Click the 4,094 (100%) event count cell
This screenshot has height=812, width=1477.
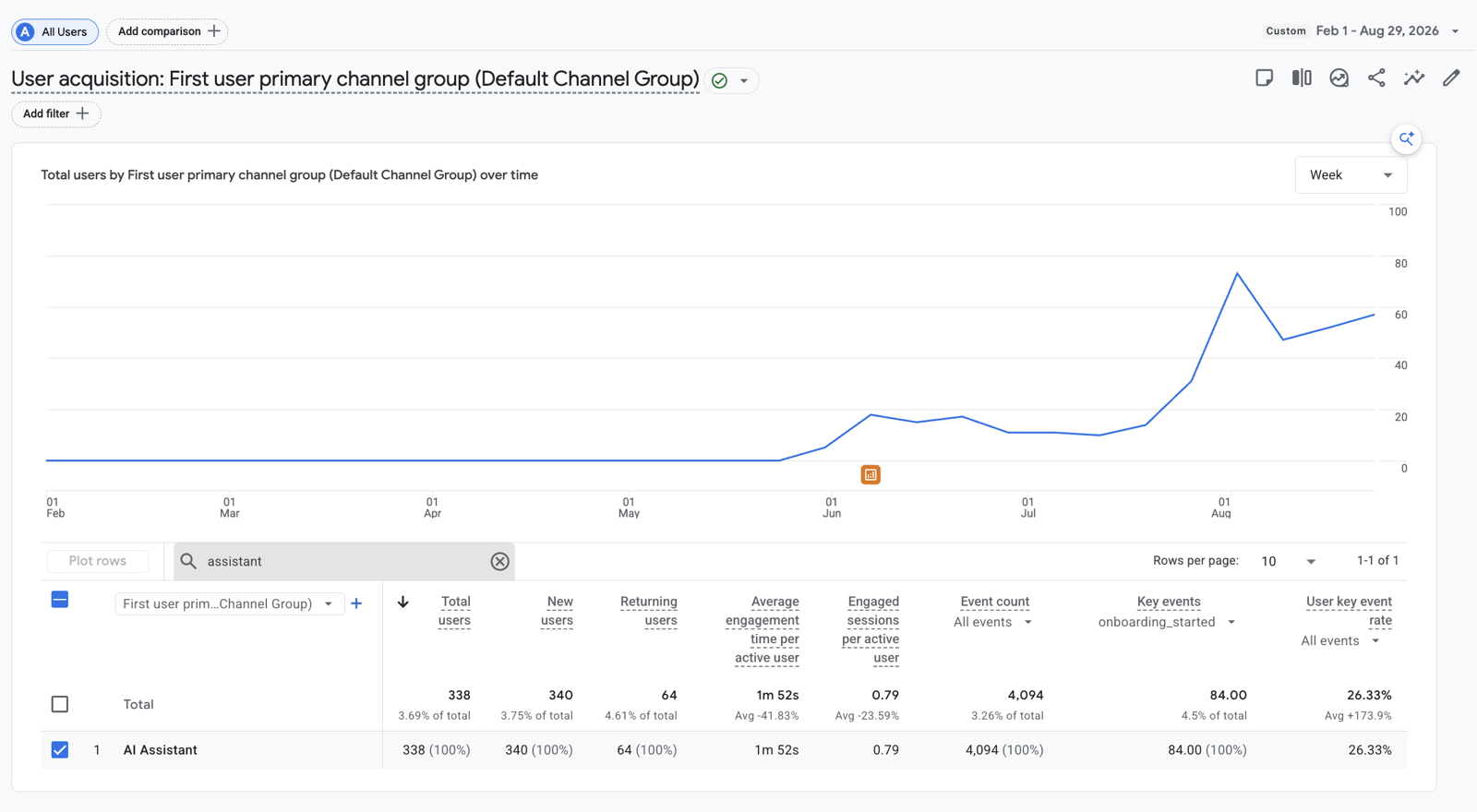coord(1004,750)
